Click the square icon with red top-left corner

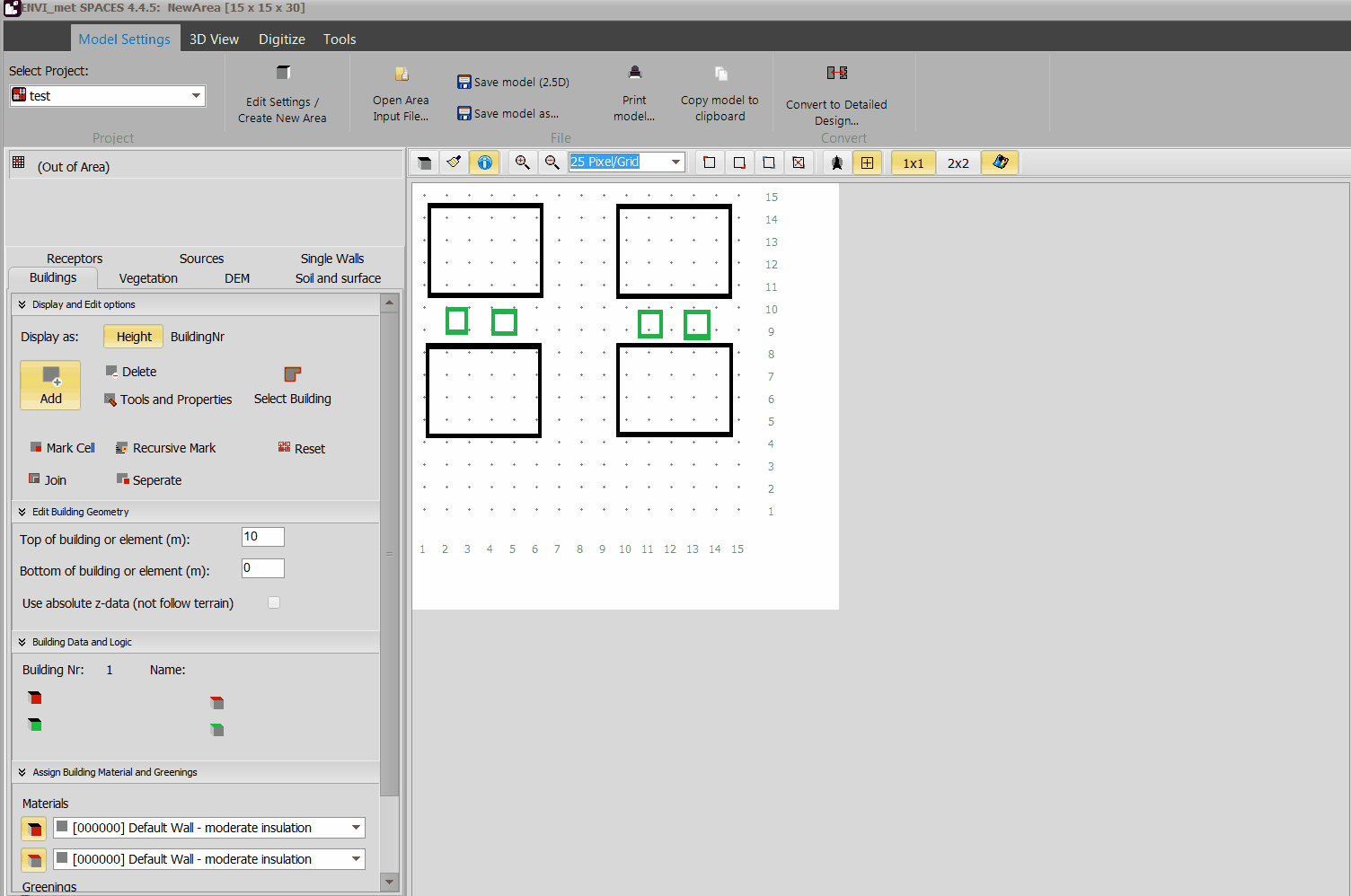click(x=710, y=163)
